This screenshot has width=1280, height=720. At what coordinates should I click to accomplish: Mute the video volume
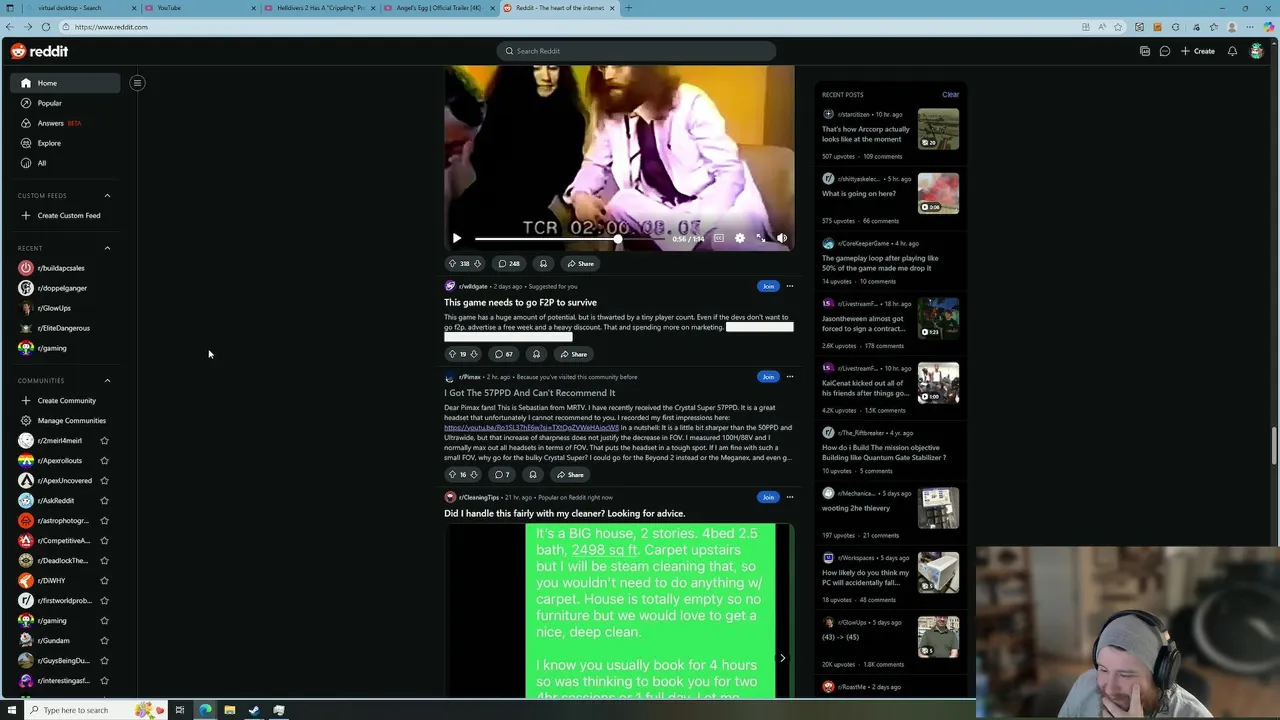click(781, 238)
